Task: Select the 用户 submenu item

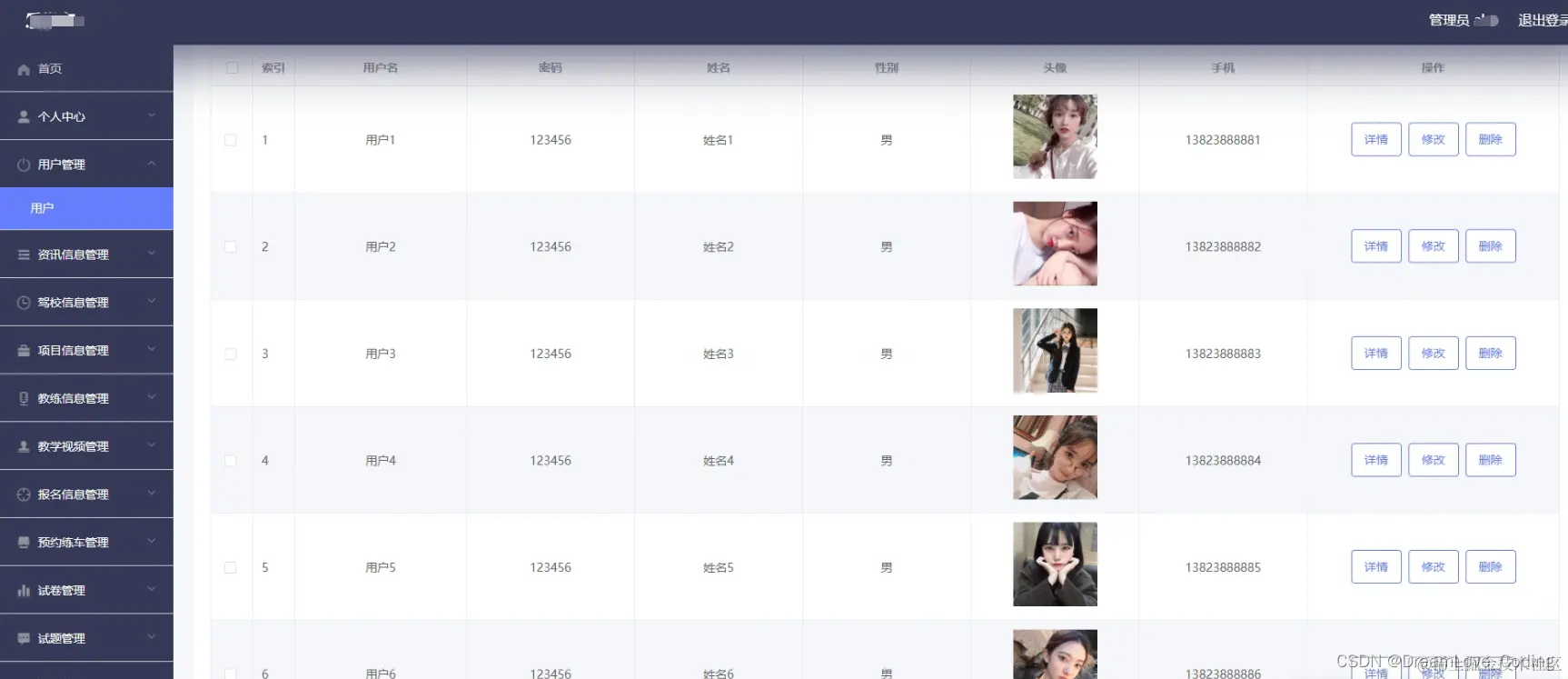Action: point(86,208)
